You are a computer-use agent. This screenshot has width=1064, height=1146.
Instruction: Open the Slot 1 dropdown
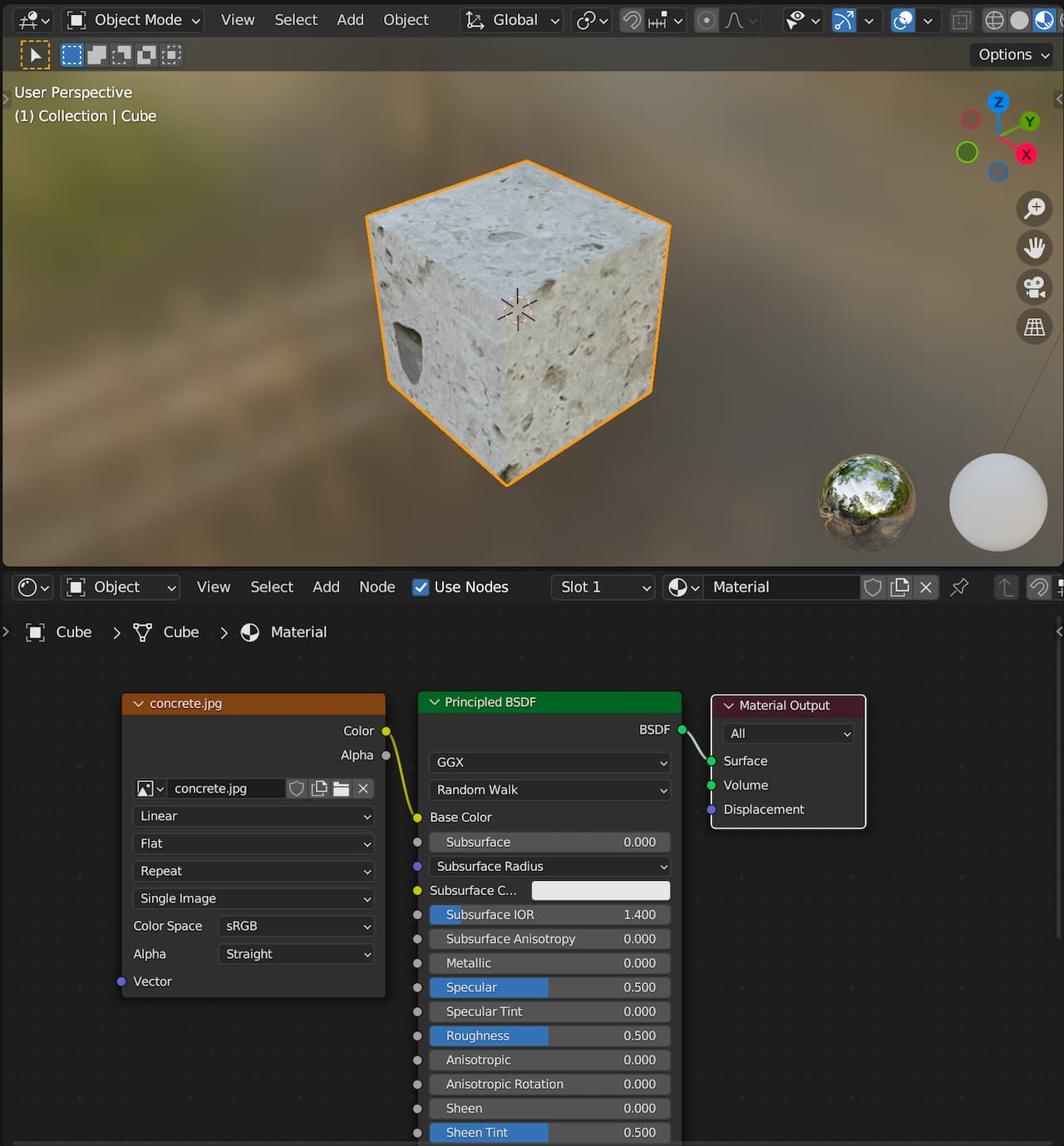tap(604, 588)
